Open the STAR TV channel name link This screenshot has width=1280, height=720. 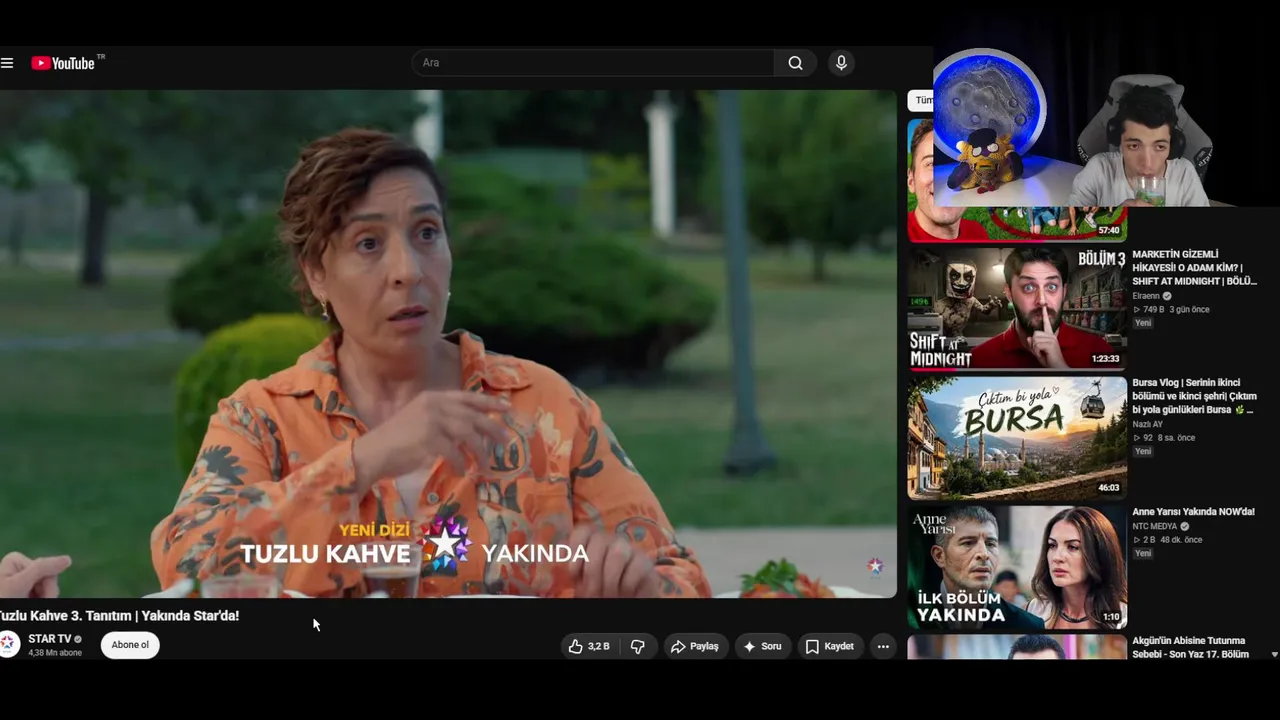(x=50, y=639)
